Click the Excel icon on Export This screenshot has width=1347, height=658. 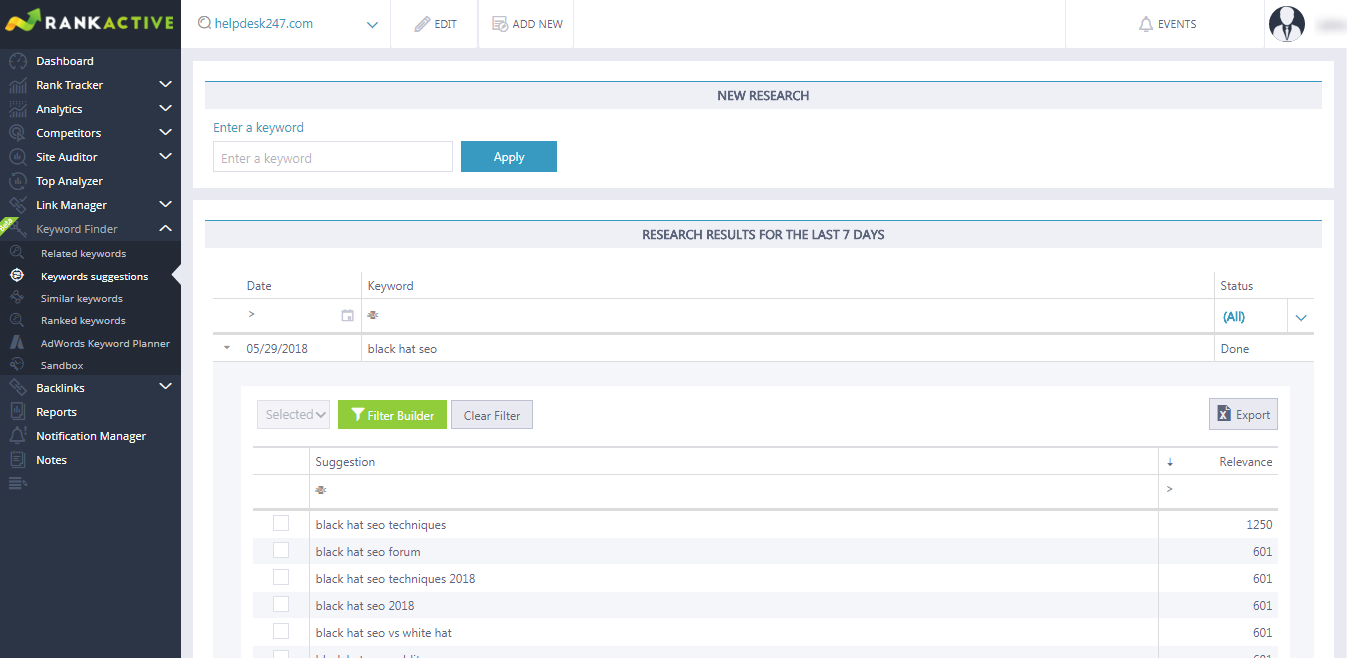point(1224,414)
